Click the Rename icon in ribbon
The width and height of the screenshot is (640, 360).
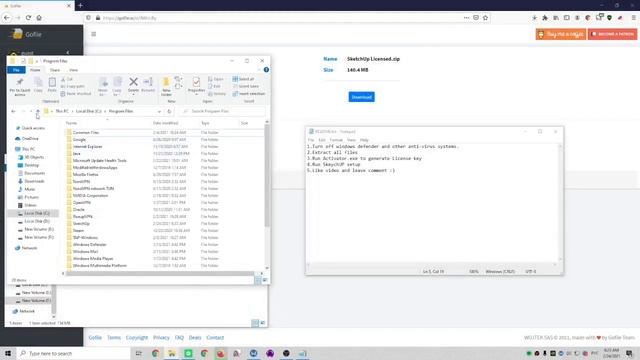[x=148, y=84]
